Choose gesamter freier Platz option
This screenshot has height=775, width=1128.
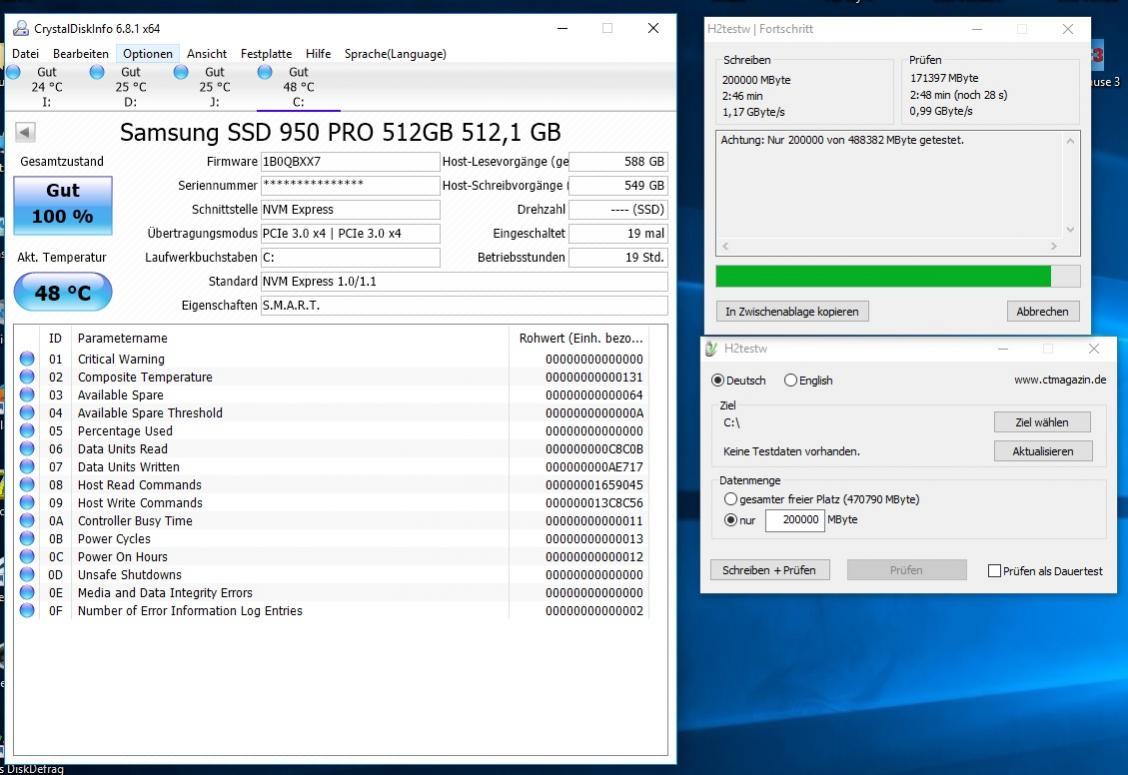731,499
